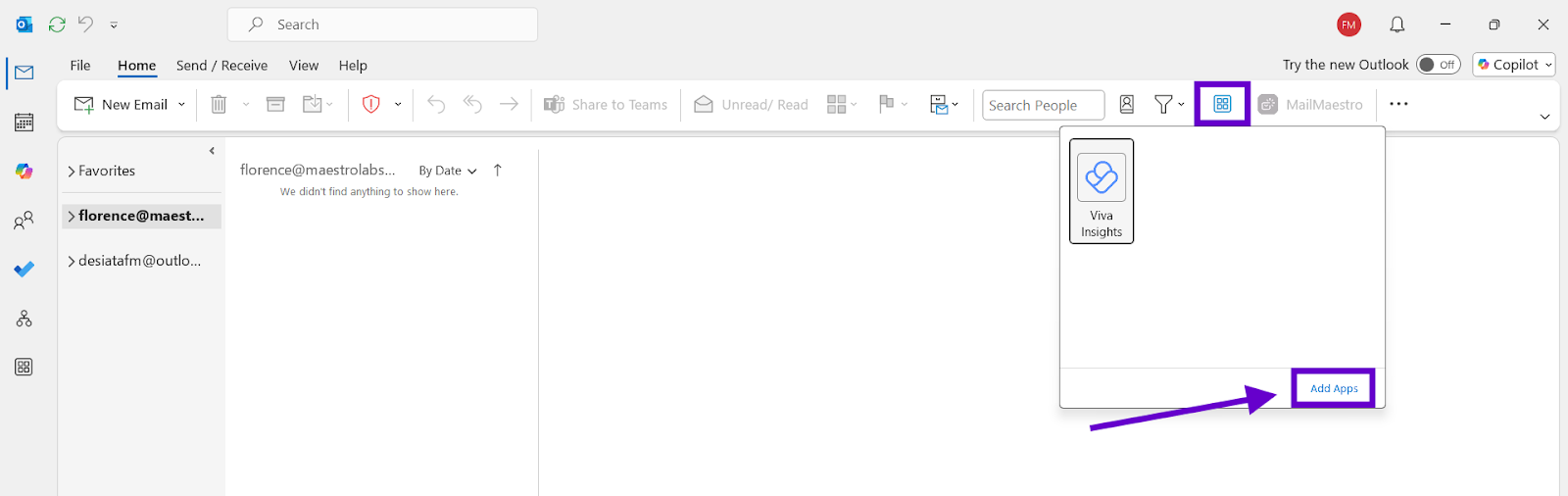Click the Archive box icon
This screenshot has height=496, width=1568.
(x=275, y=104)
